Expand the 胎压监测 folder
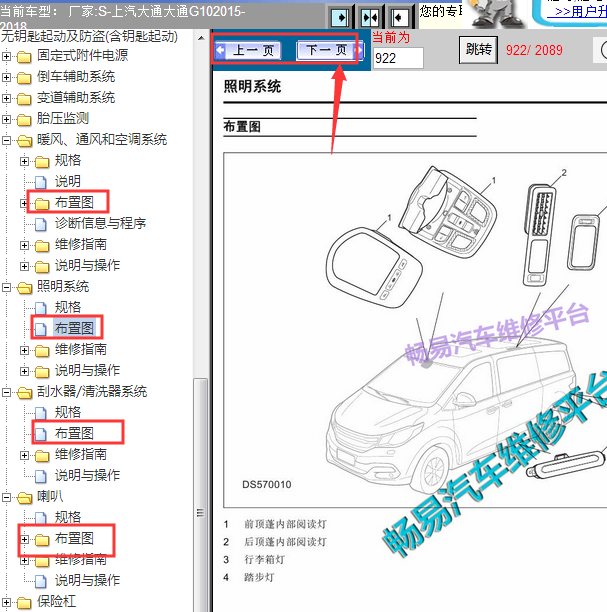Screen dimensions: 607x612 click(6, 119)
